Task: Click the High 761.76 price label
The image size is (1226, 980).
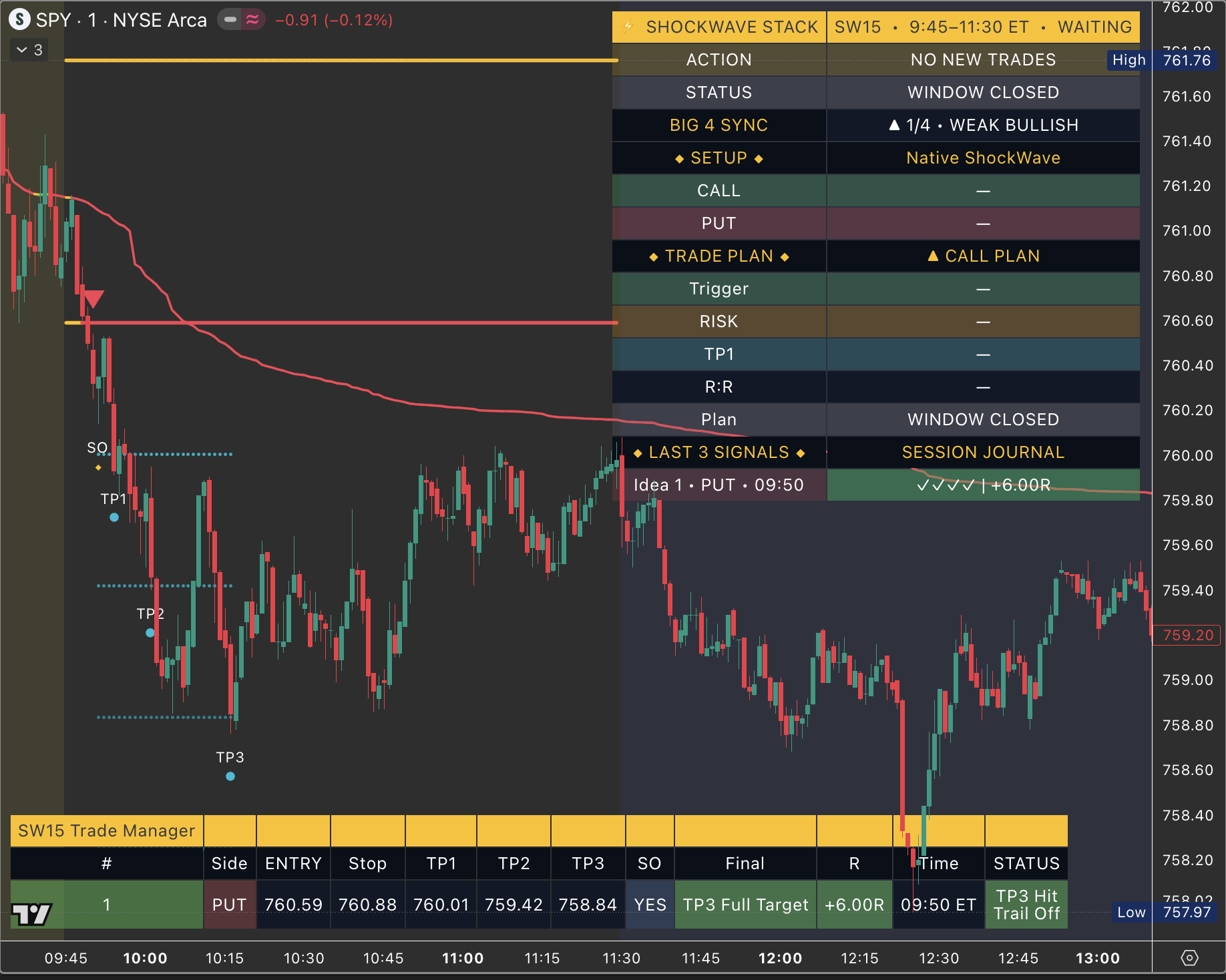Action: coord(1162,60)
